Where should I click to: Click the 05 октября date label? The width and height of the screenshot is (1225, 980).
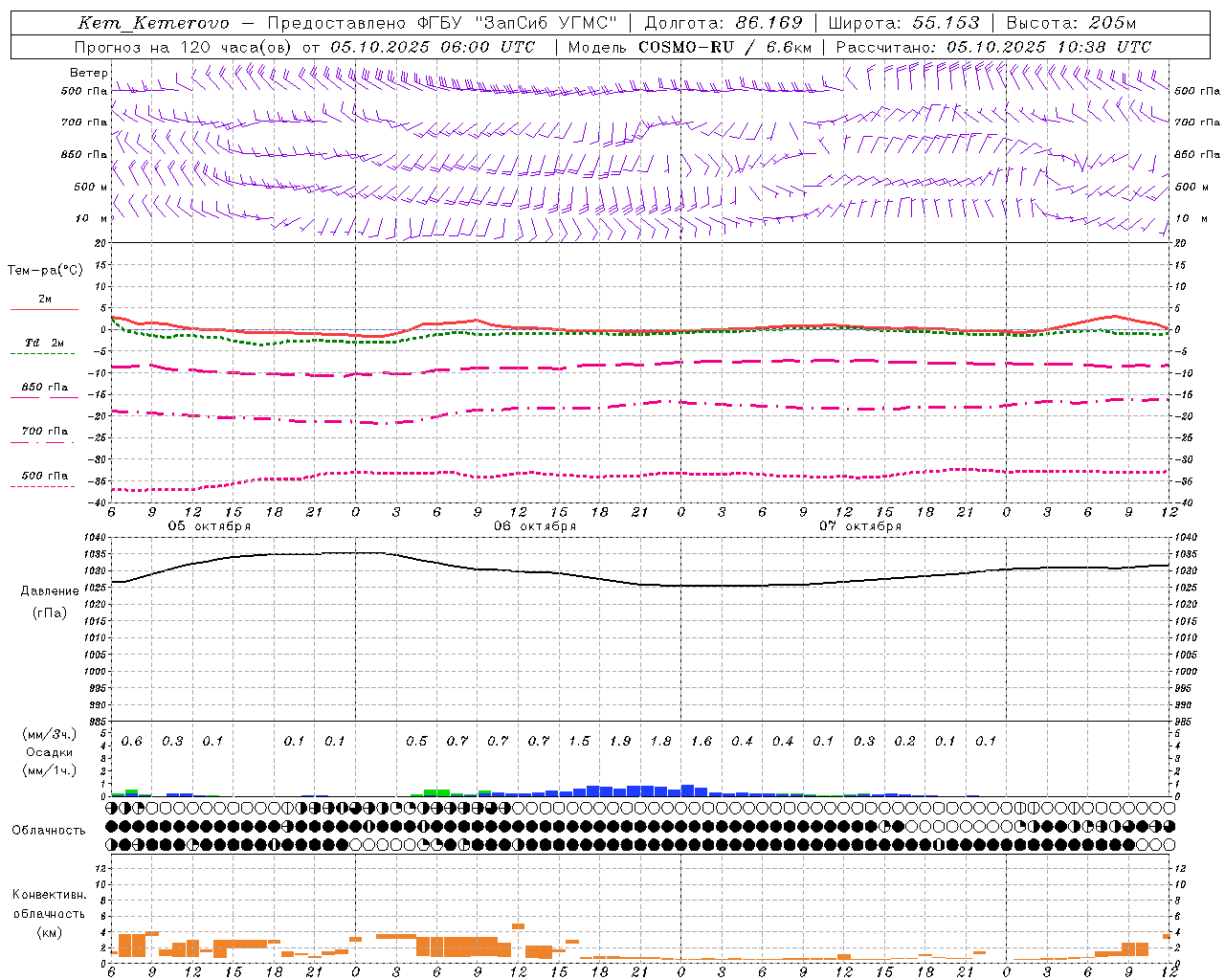click(x=210, y=526)
